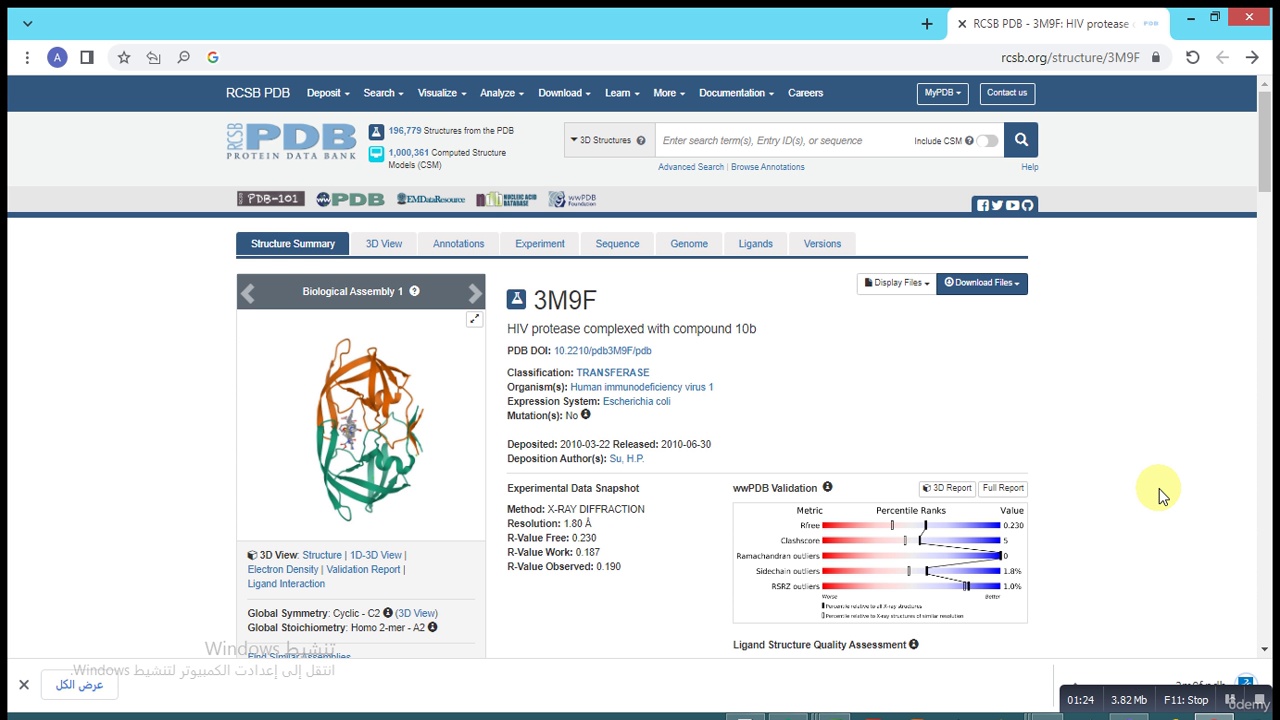1280x720 pixels.
Task: Open the Search dropdown in navbar
Action: click(x=383, y=93)
